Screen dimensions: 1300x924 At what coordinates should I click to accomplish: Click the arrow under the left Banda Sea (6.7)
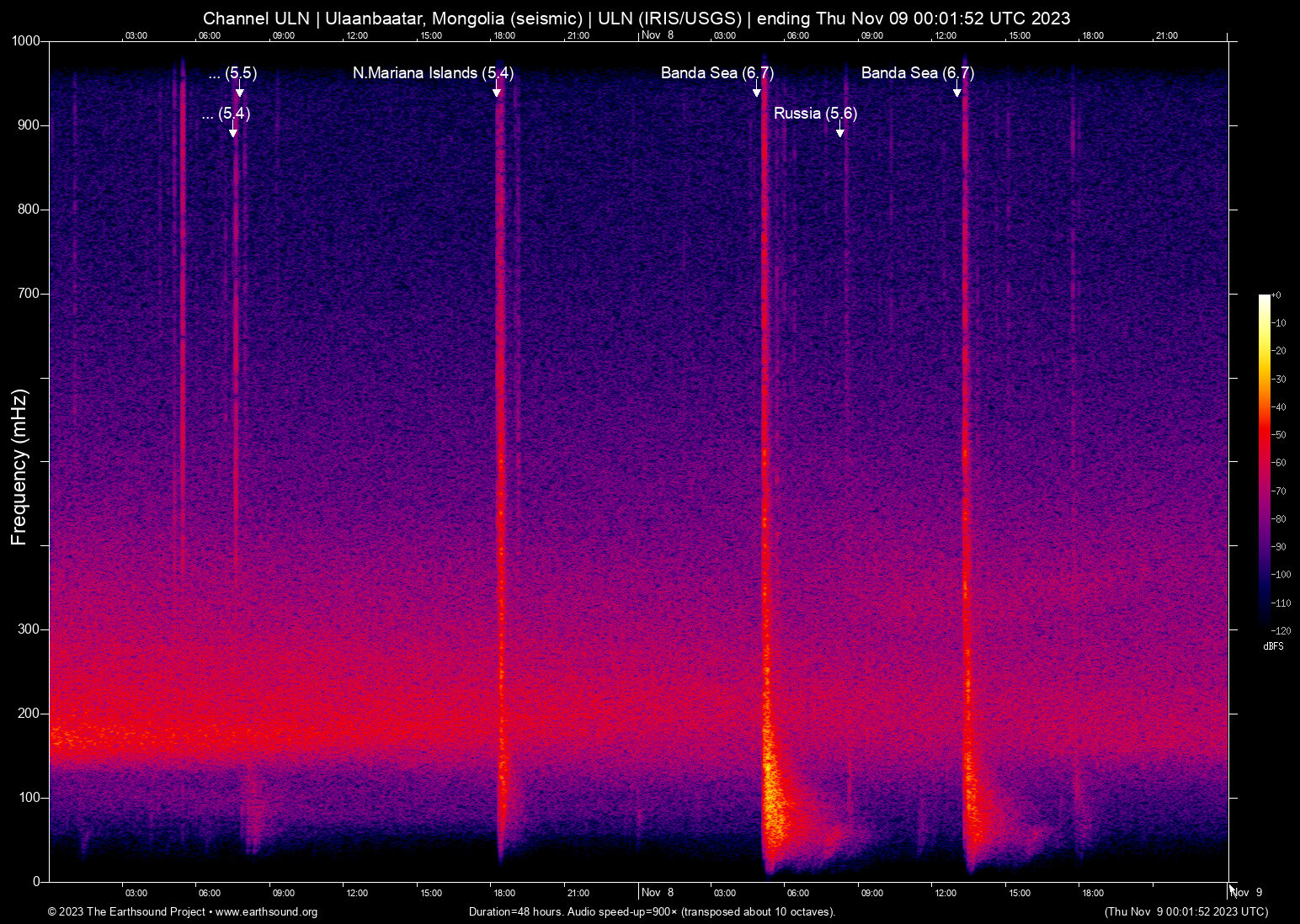[x=757, y=89]
